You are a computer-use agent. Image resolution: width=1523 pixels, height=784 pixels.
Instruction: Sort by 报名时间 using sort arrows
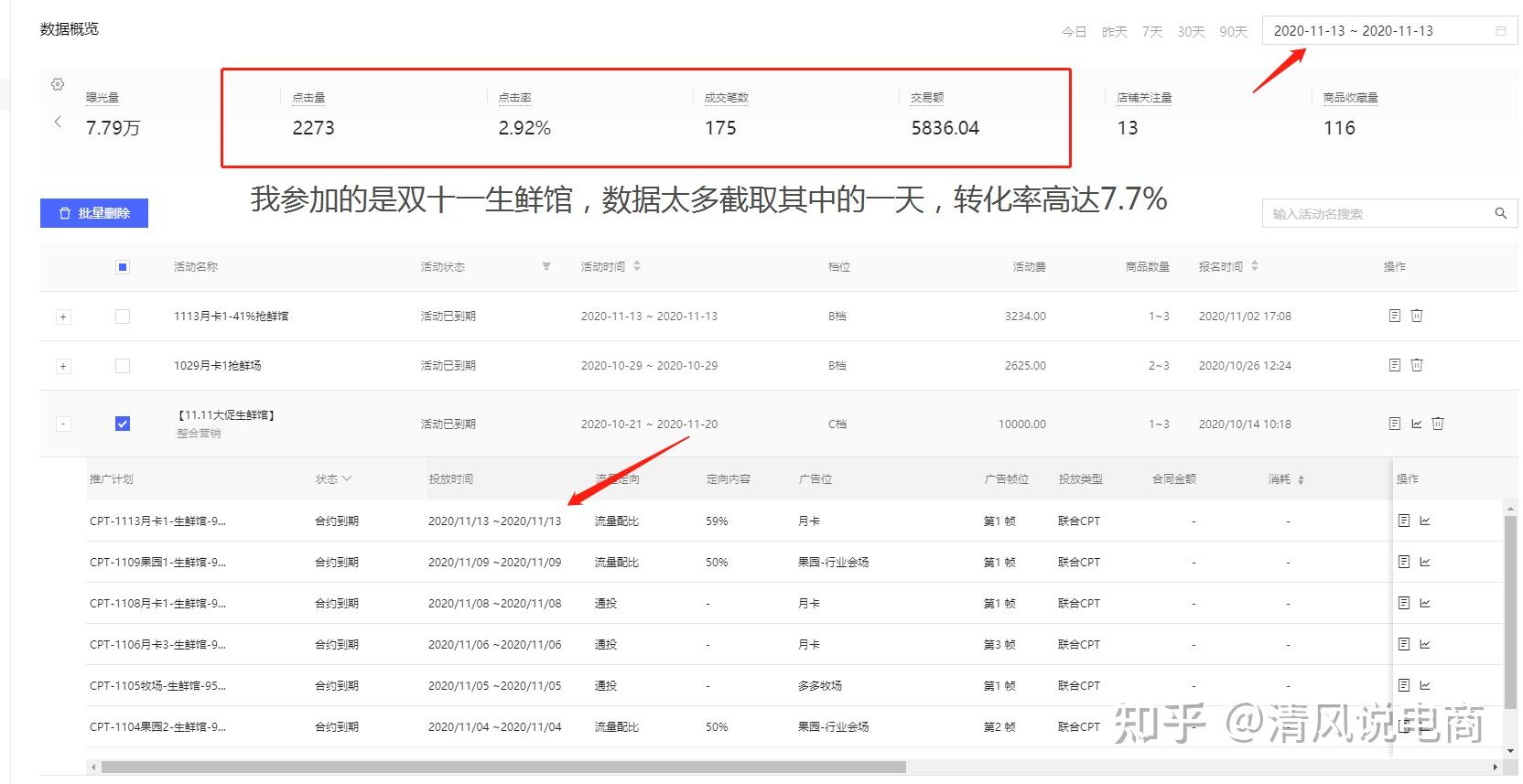(x=1255, y=266)
